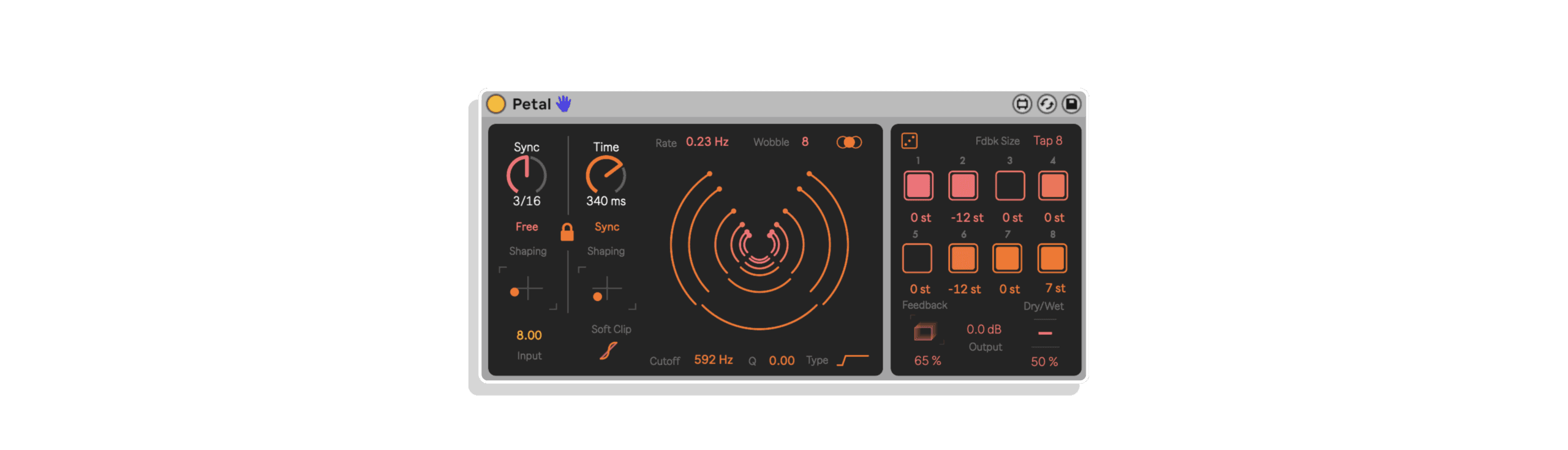Toggle tap 6 square

click(x=963, y=258)
